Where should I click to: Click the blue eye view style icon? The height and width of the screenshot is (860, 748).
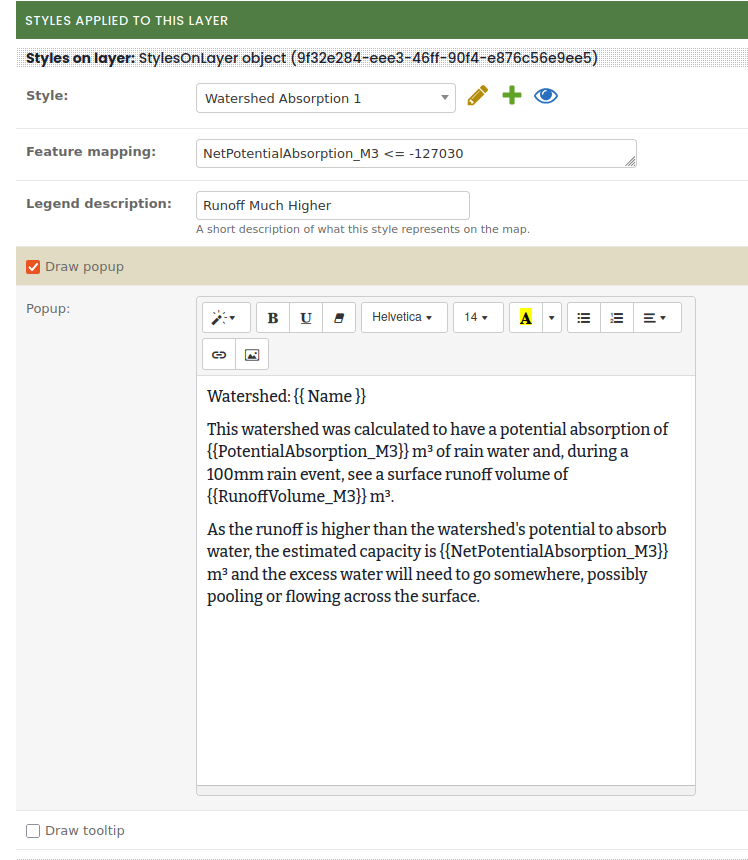pos(545,97)
